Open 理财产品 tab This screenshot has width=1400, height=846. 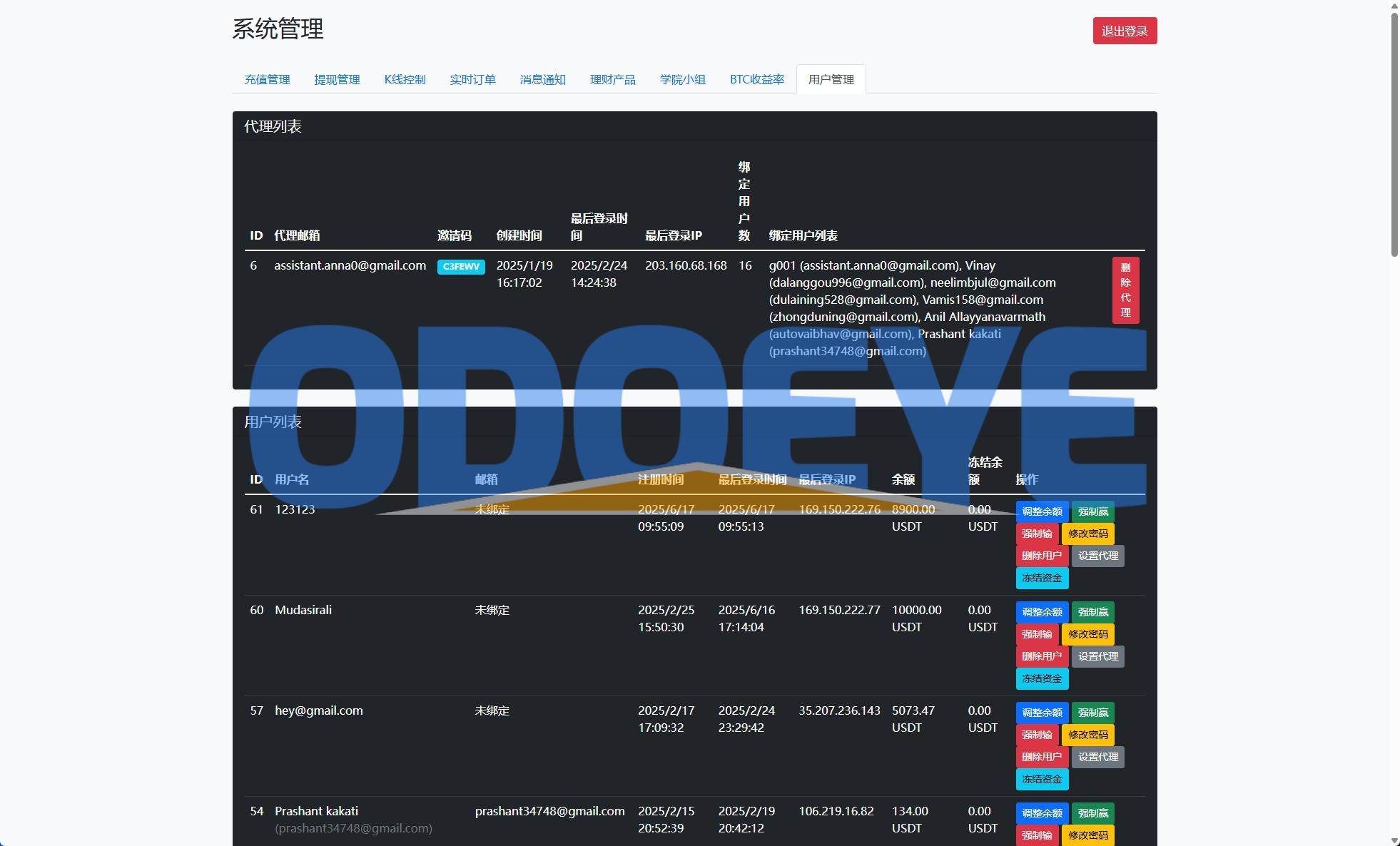612,79
